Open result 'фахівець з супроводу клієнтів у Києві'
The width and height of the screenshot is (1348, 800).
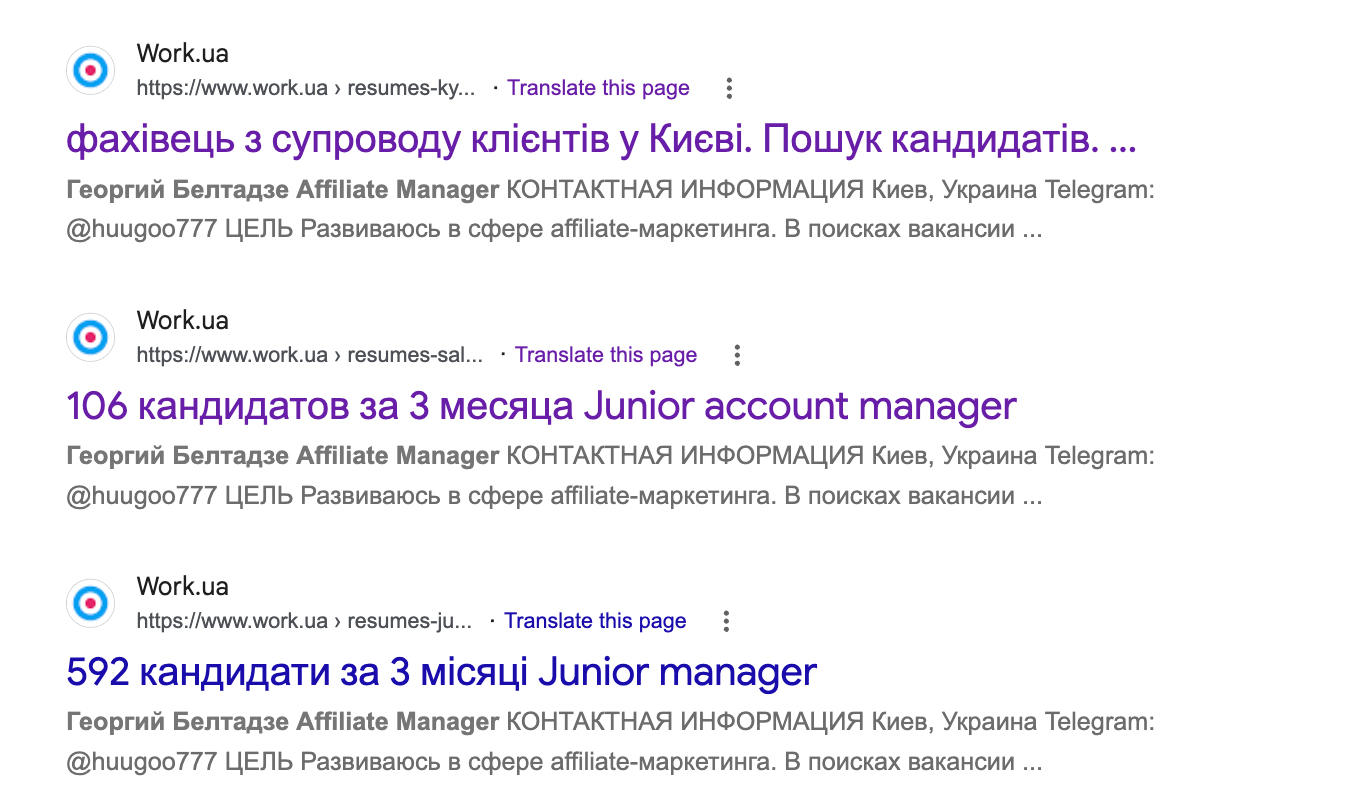[x=601, y=140]
